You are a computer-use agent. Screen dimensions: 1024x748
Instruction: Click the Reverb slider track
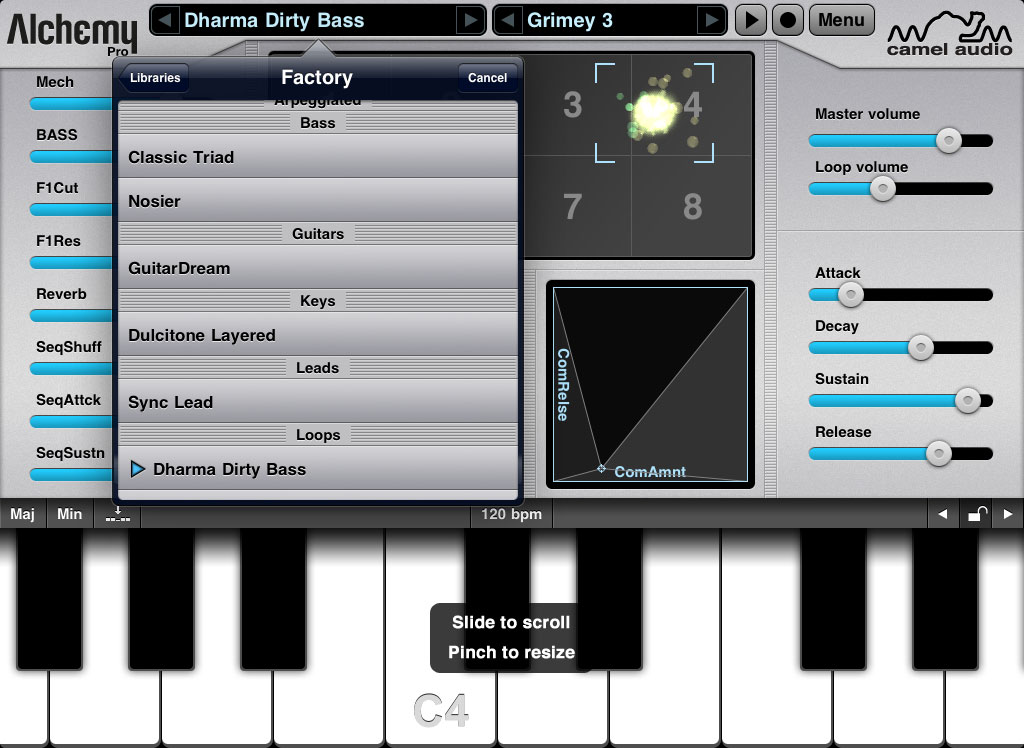pos(72,316)
